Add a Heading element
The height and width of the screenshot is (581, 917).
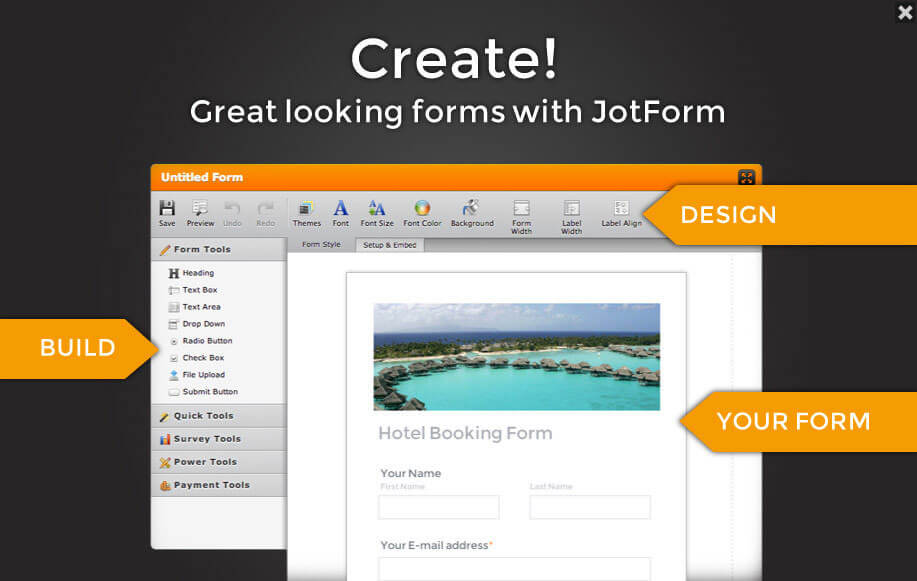(x=191, y=273)
